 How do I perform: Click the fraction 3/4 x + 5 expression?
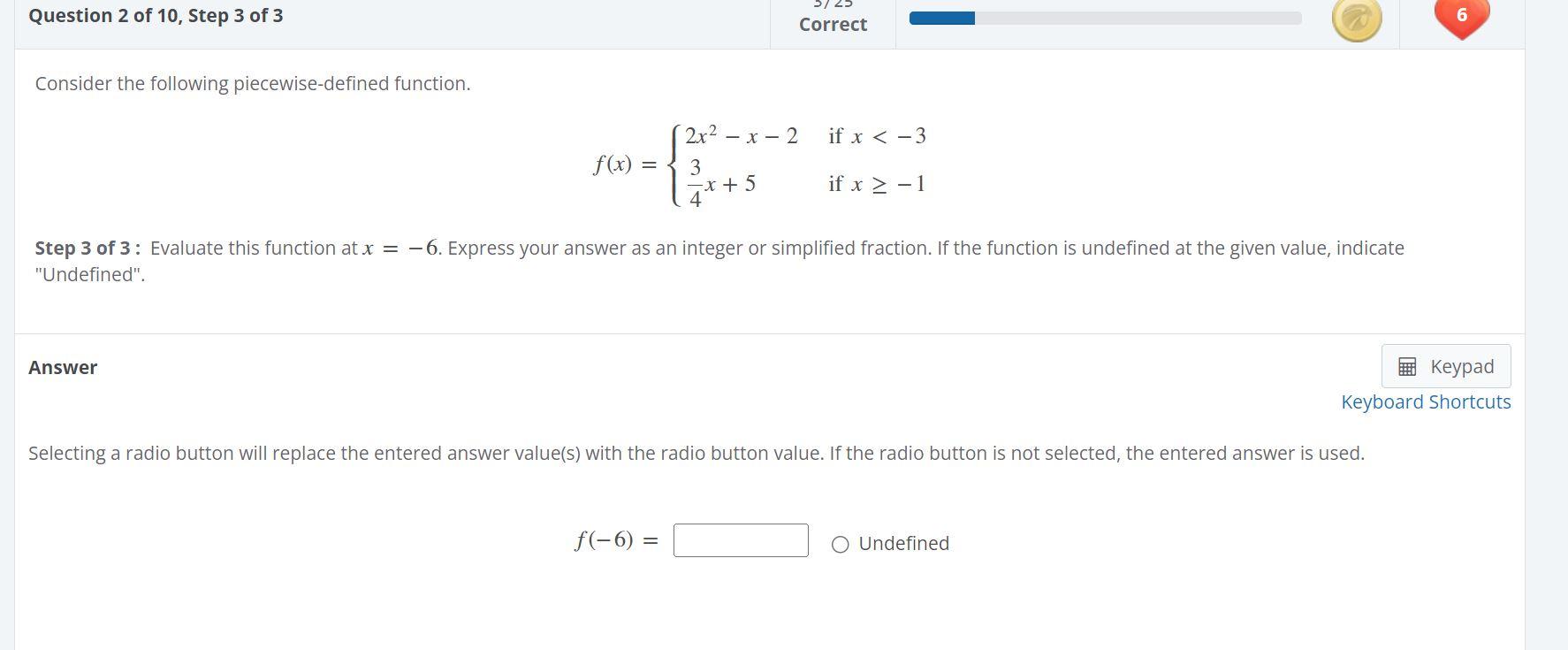coord(721,182)
